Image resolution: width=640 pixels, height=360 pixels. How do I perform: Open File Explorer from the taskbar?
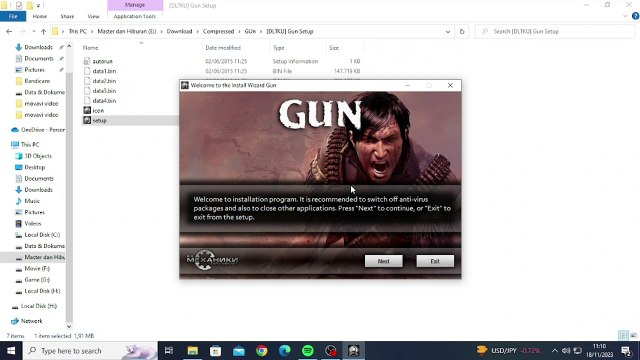click(192, 351)
